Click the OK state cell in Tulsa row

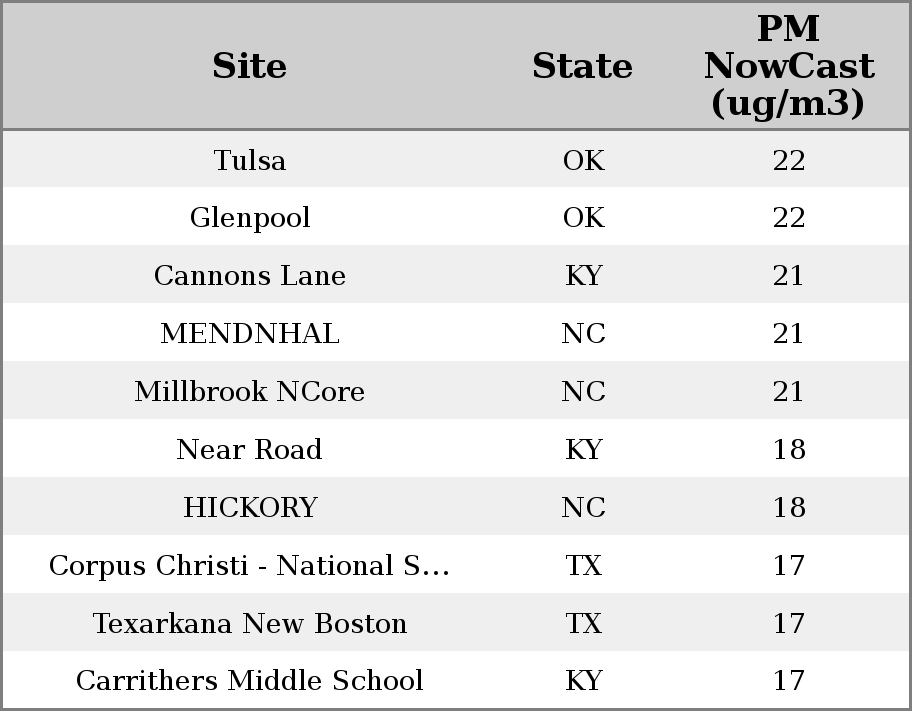[583, 160]
